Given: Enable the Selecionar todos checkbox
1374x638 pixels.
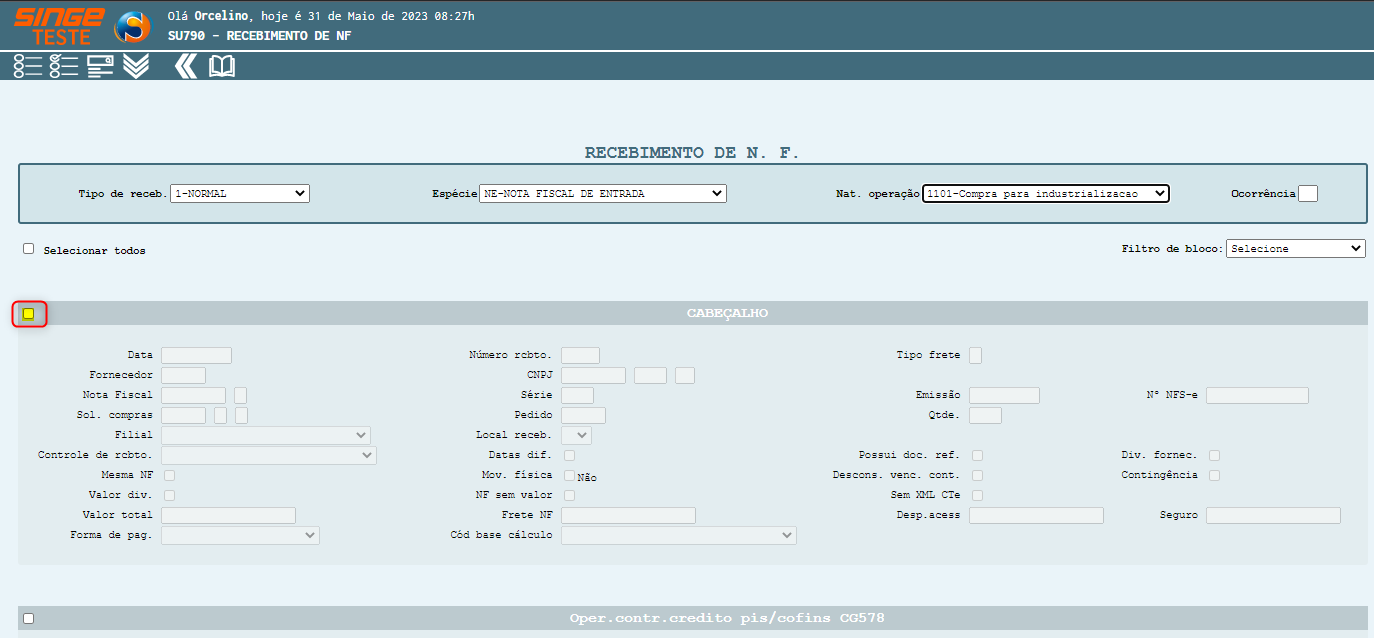Looking at the screenshot, I should pos(29,249).
